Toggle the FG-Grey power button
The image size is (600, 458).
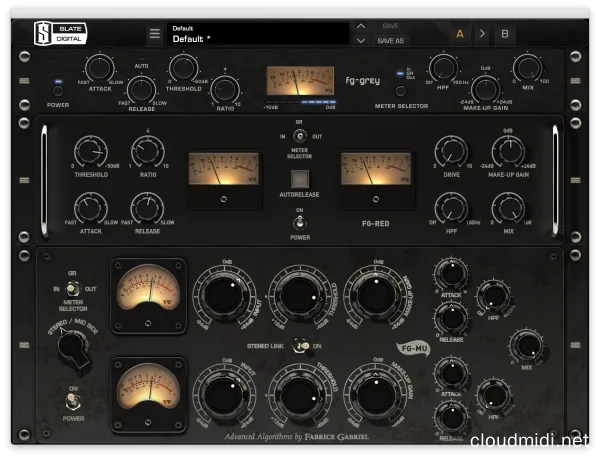pos(58,91)
